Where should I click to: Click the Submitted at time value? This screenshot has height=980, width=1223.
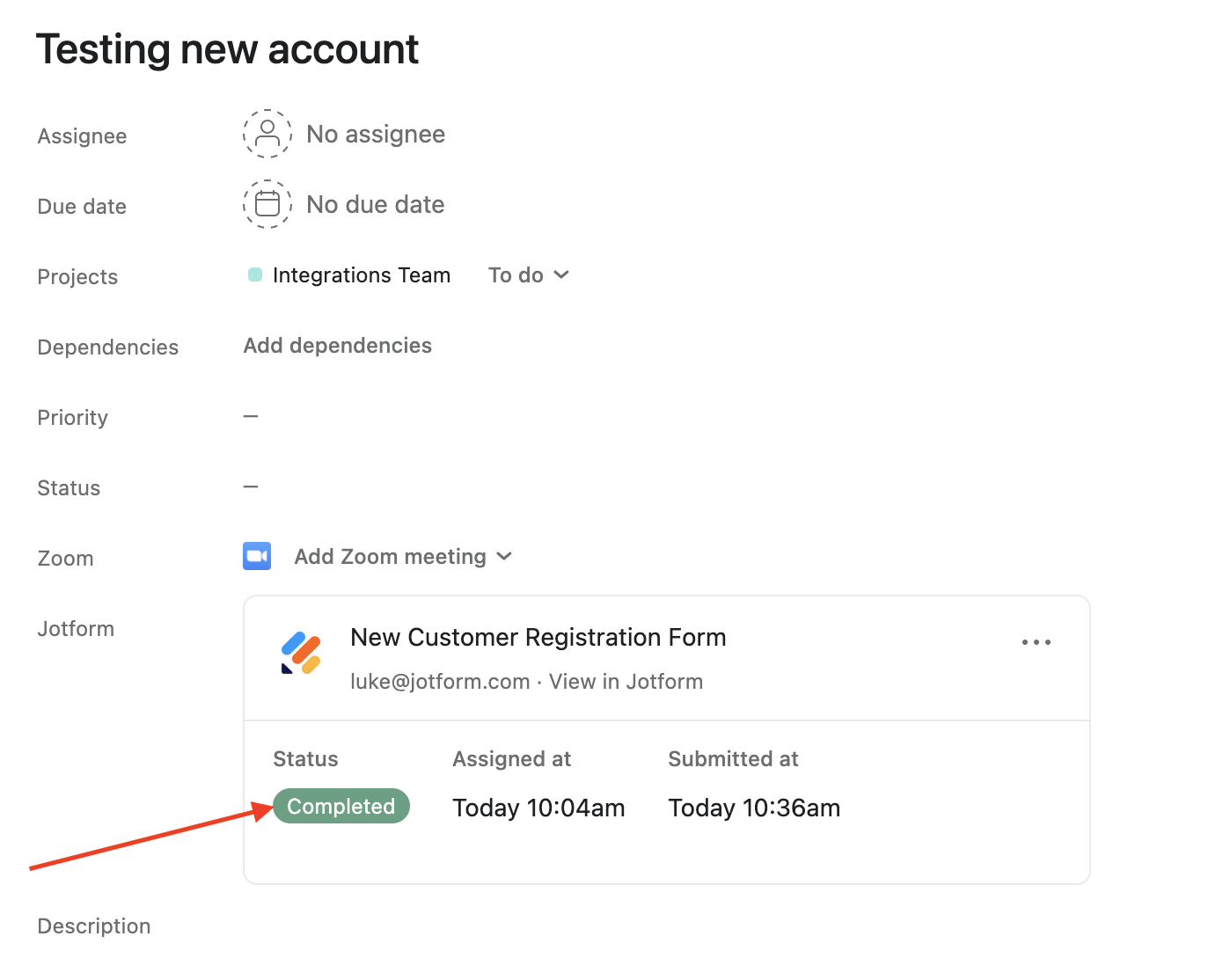(754, 808)
